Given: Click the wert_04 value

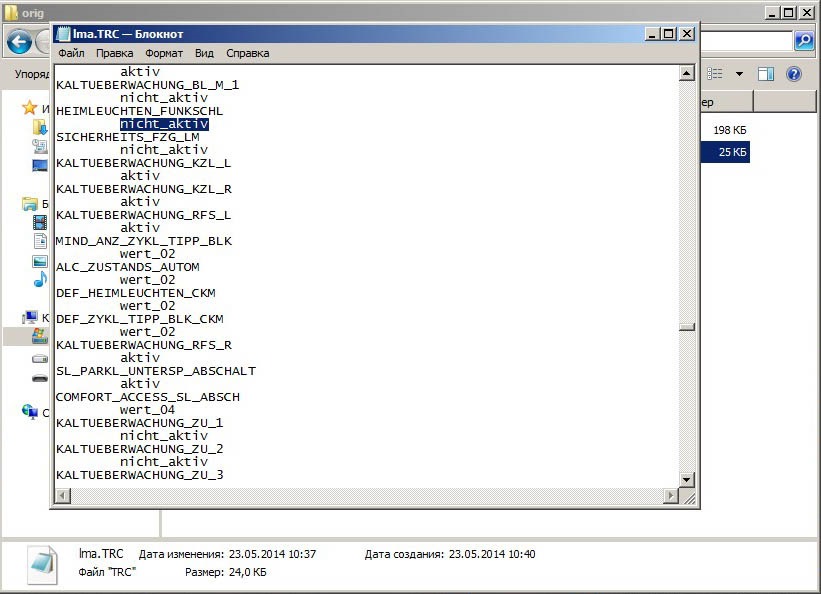Looking at the screenshot, I should pyautogui.click(x=147, y=410).
